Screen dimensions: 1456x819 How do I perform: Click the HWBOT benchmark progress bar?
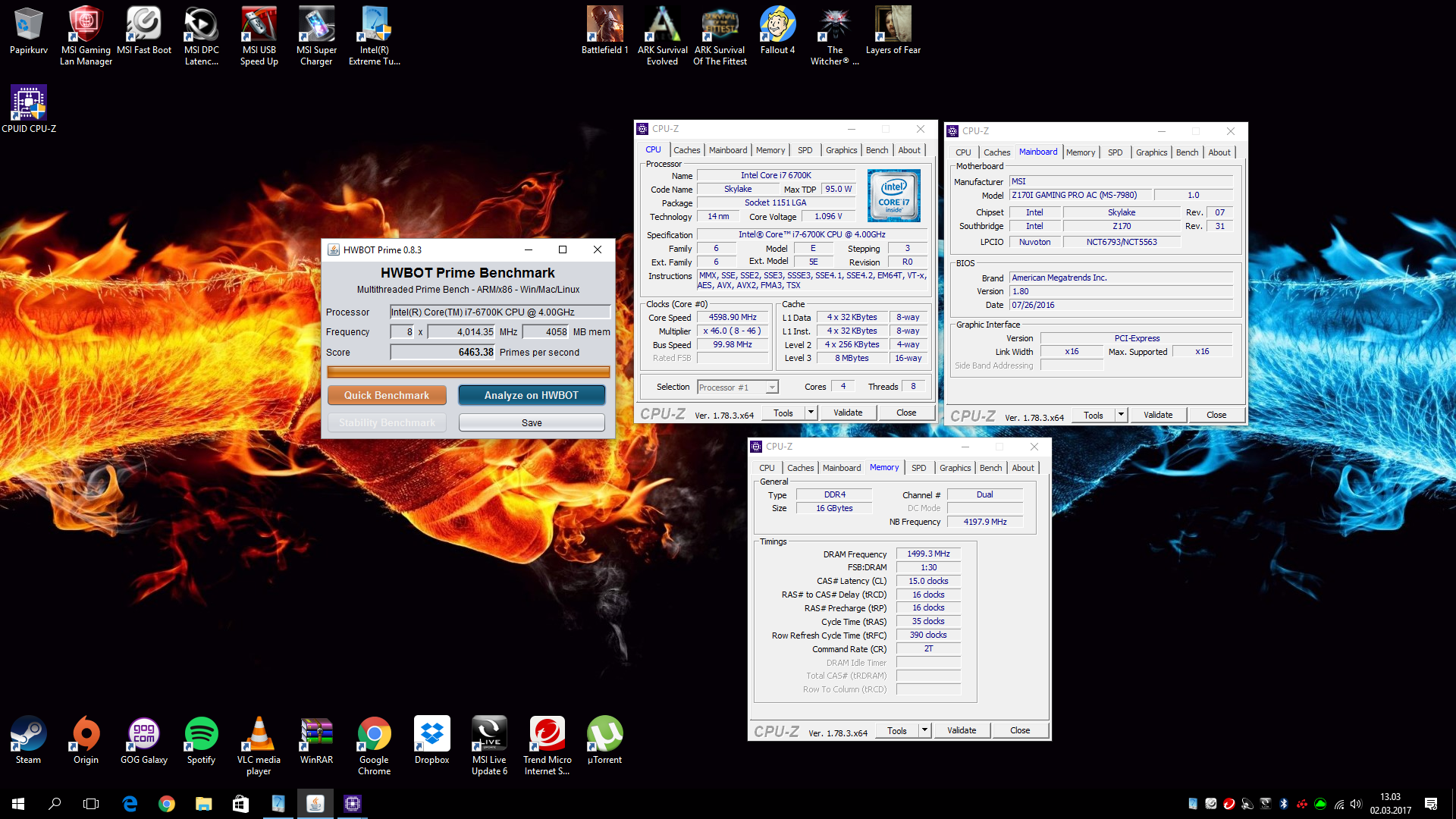pyautogui.click(x=469, y=372)
